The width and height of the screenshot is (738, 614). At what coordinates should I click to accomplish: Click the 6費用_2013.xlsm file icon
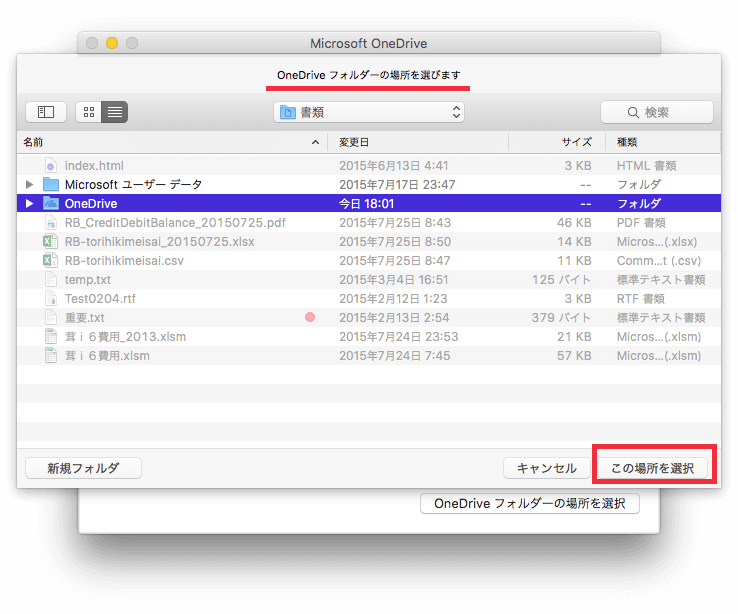click(51, 336)
